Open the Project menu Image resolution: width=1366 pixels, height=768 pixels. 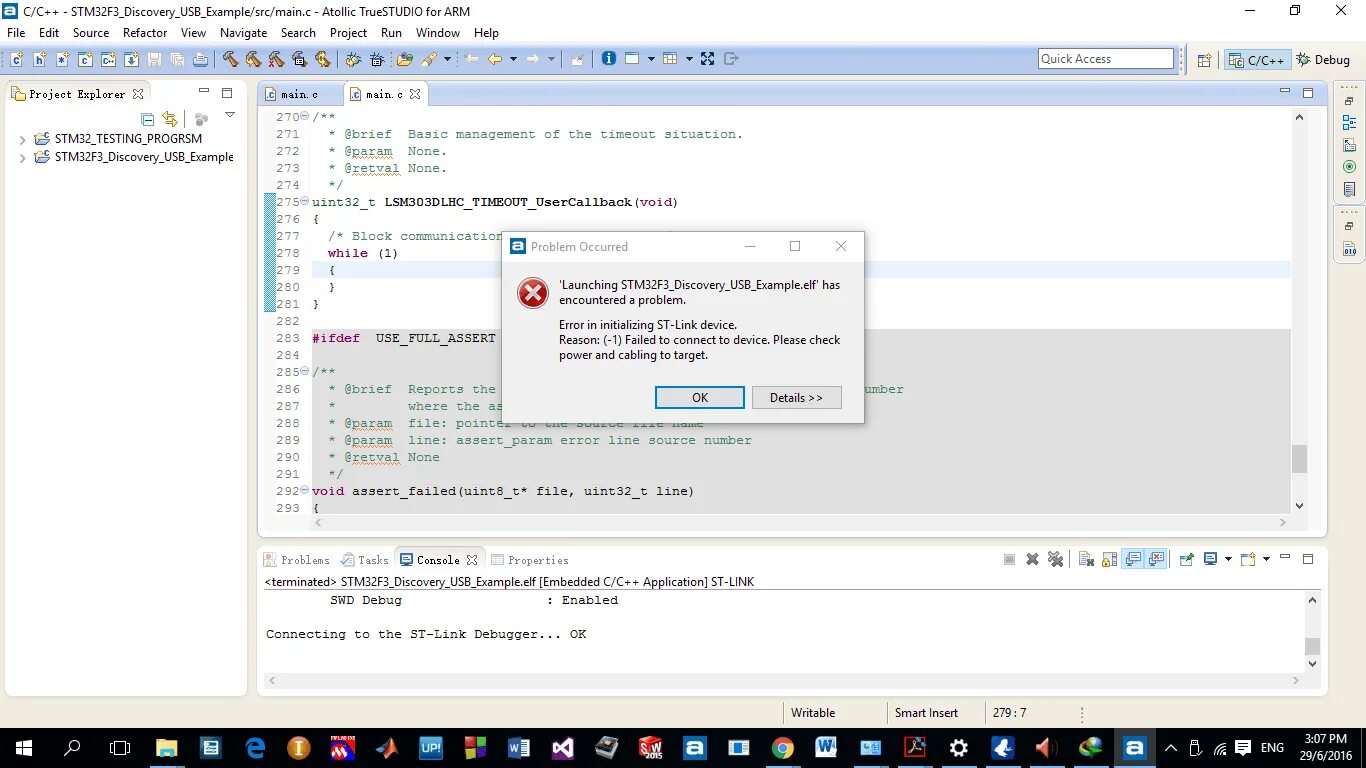[348, 33]
